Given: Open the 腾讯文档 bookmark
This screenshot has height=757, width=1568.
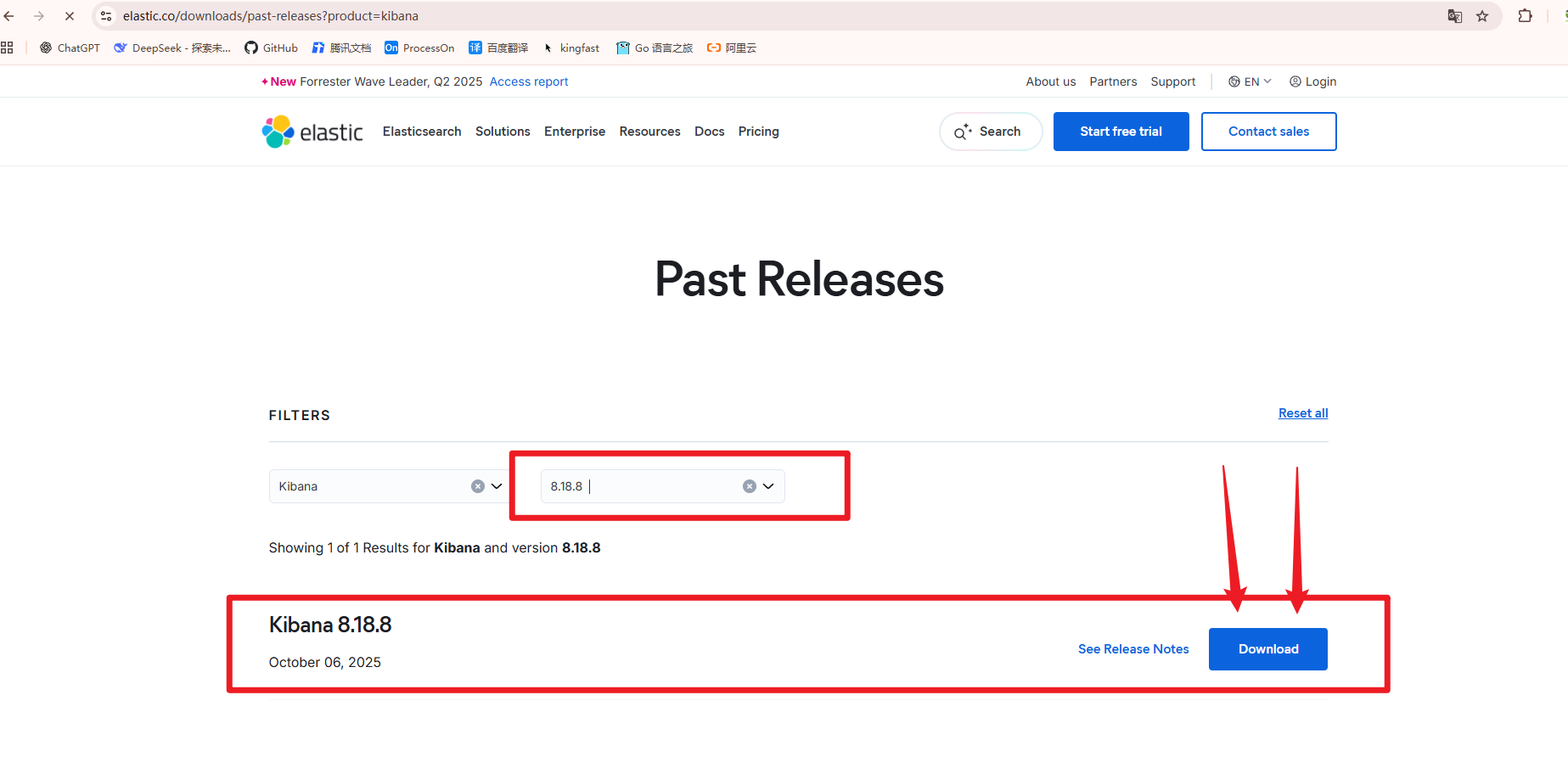Looking at the screenshot, I should coord(341,48).
